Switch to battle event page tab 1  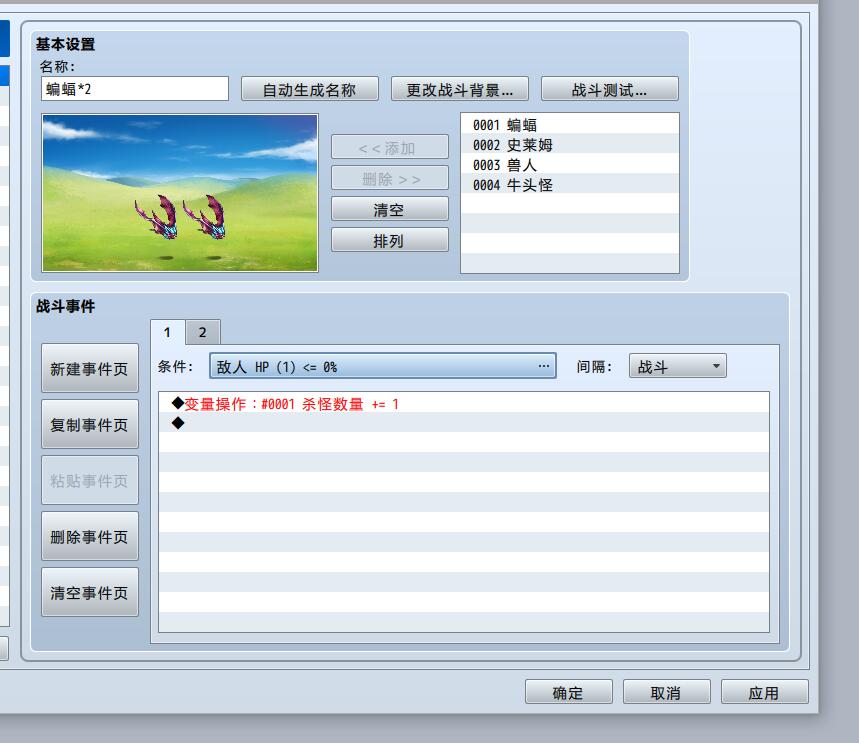pyautogui.click(x=168, y=332)
